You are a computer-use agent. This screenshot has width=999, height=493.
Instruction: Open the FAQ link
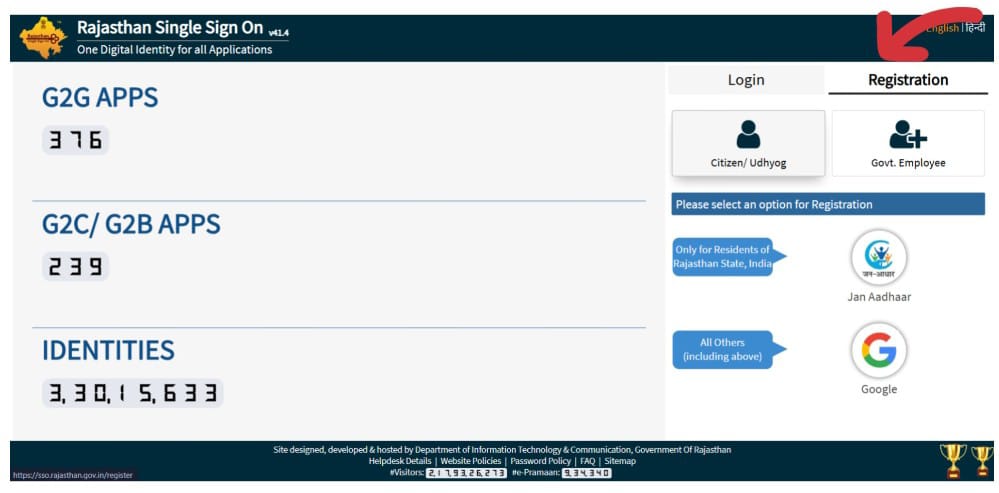[x=587, y=461]
